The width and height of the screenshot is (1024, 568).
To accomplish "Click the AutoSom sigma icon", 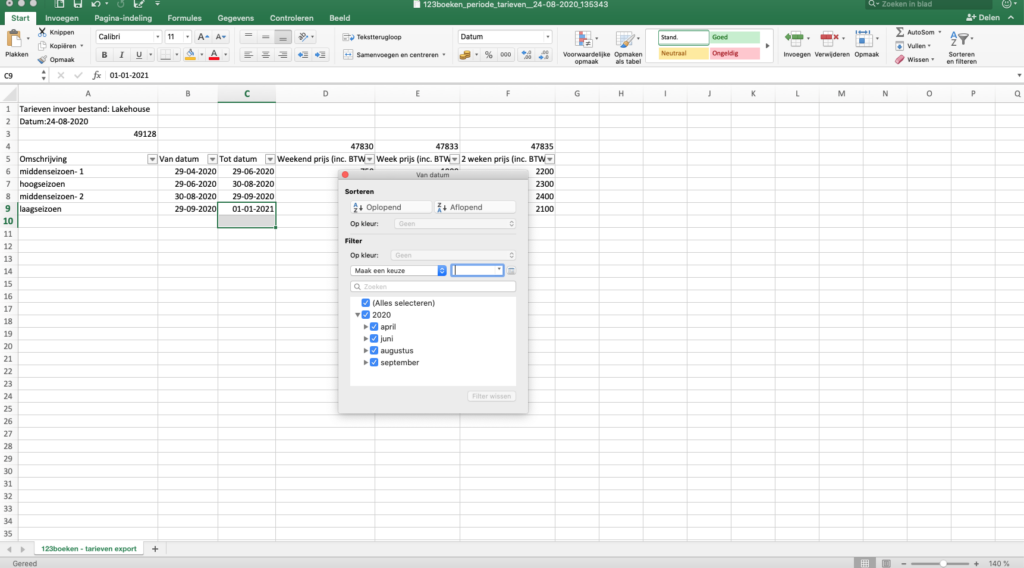I will coord(900,32).
